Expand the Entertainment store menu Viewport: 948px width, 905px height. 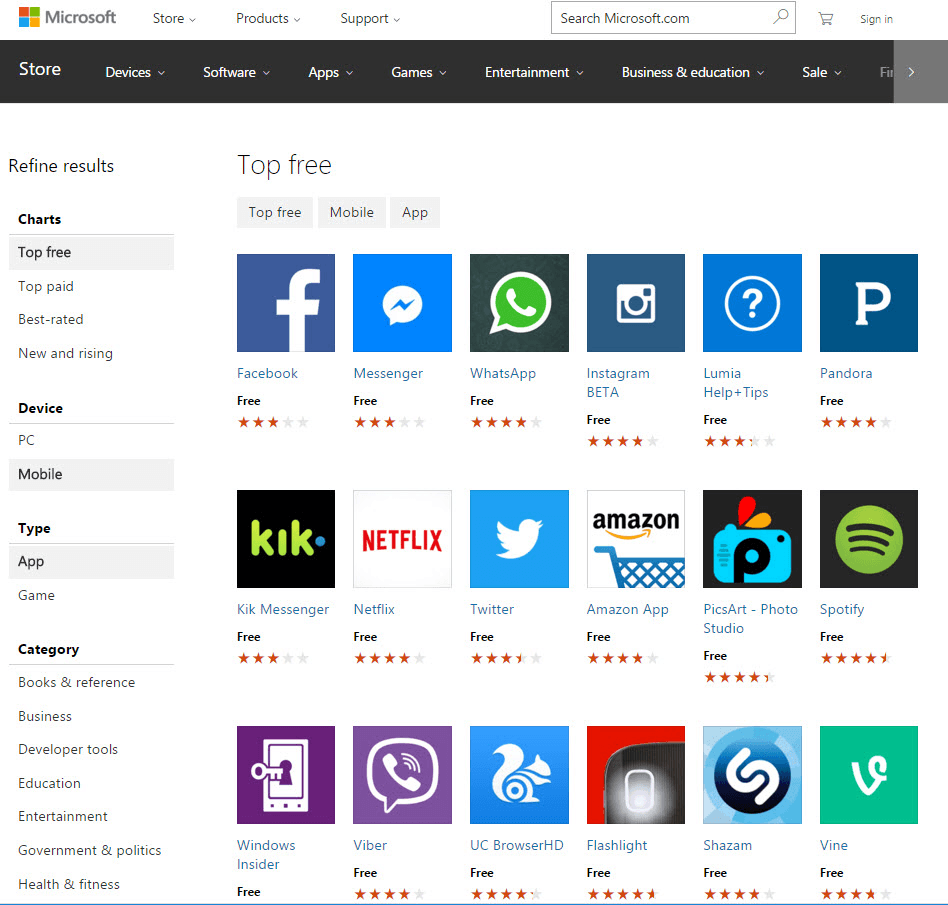pos(527,72)
